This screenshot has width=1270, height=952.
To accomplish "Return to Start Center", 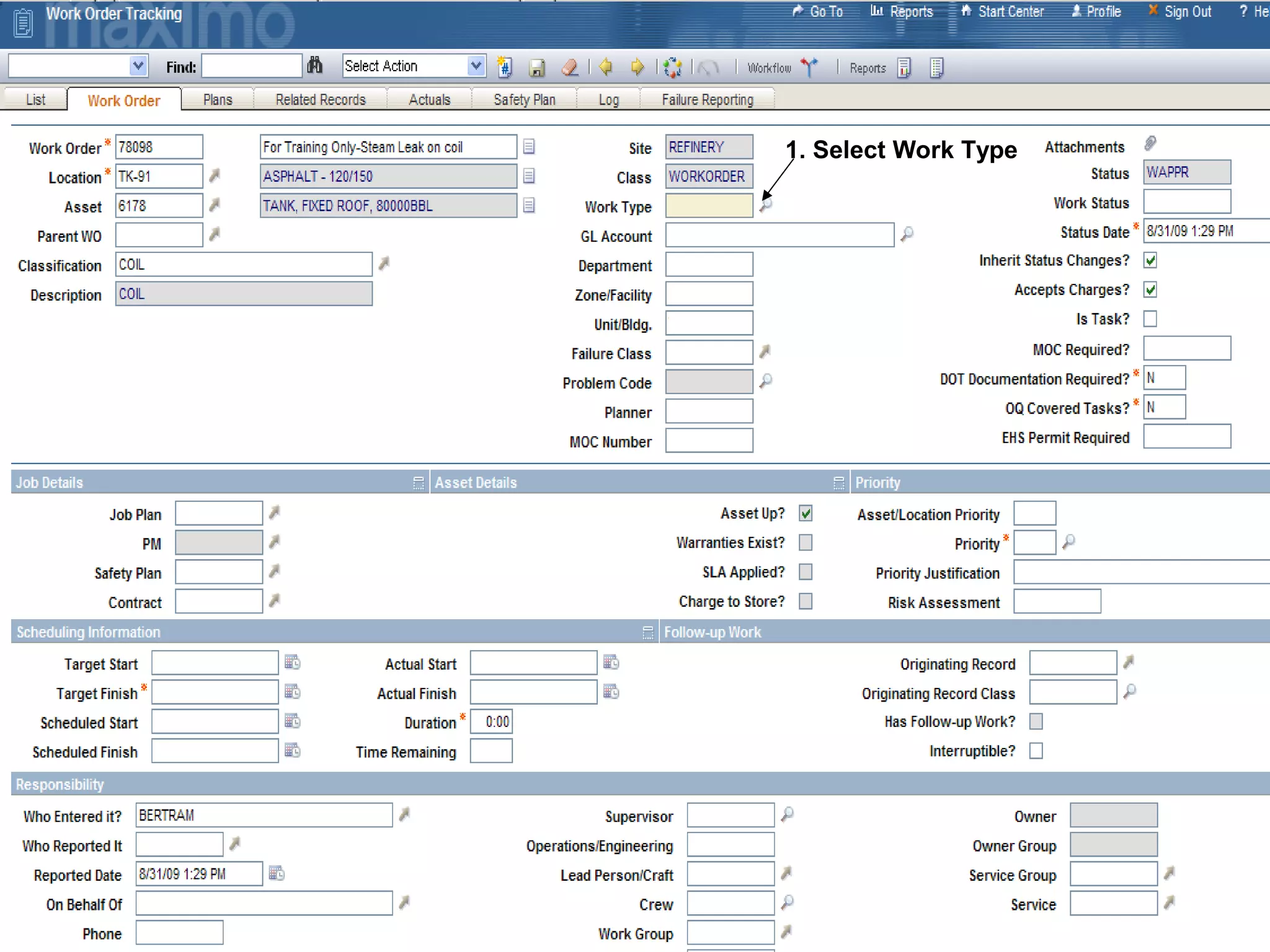I will (x=1003, y=11).
